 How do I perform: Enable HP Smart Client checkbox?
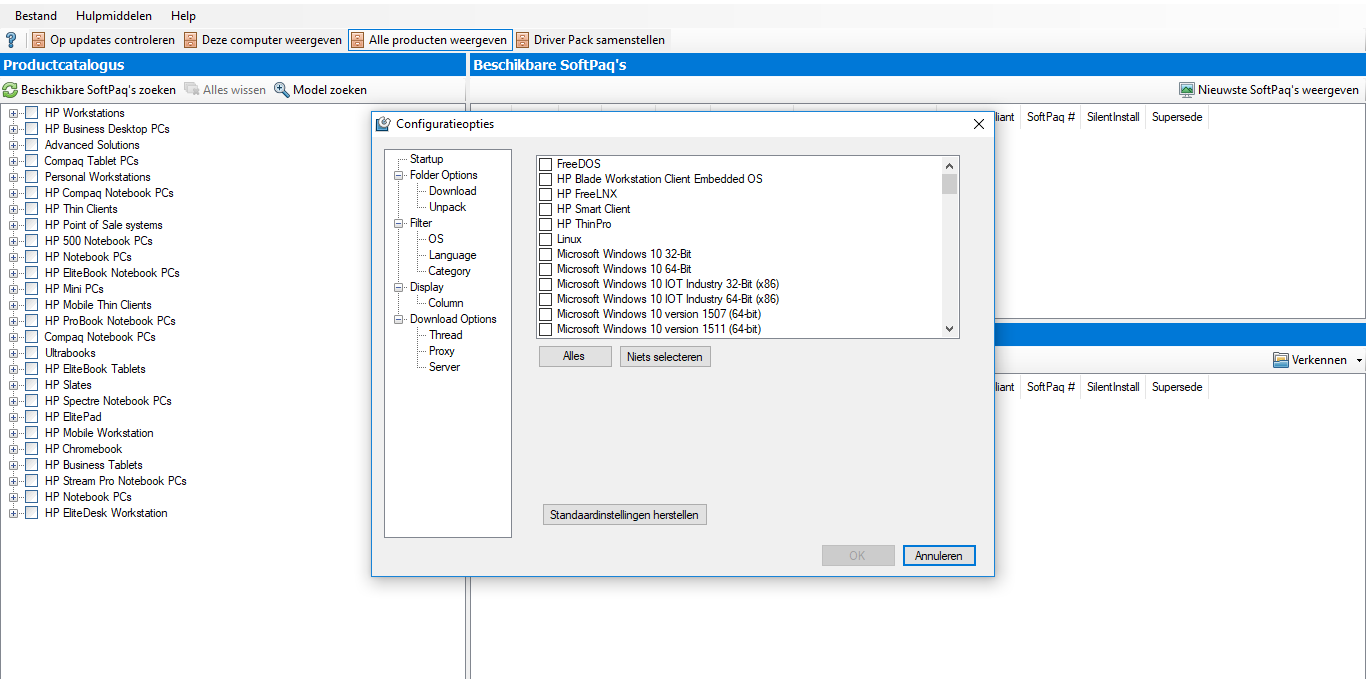(x=546, y=209)
